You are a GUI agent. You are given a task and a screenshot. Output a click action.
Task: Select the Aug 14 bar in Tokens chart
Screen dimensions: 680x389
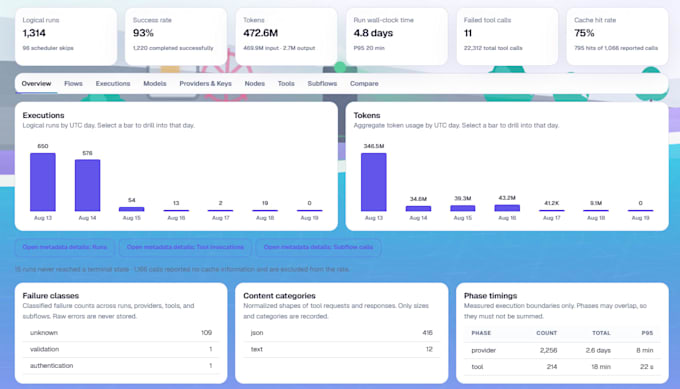click(418, 209)
